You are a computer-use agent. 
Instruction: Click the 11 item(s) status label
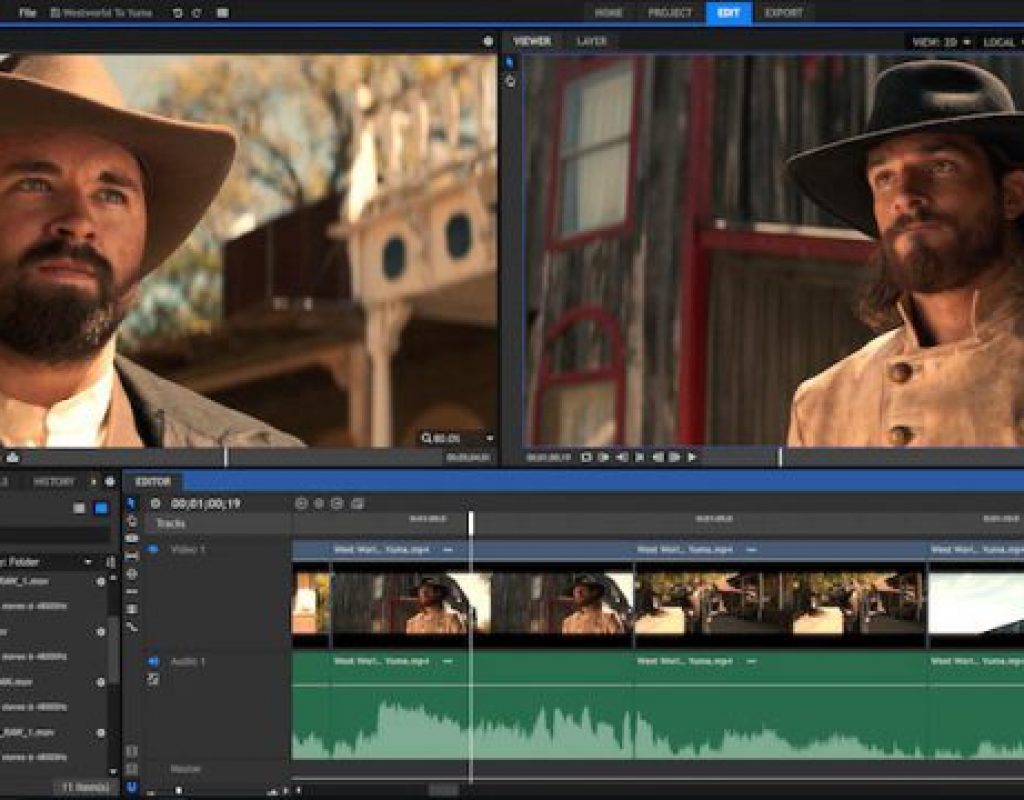coord(85,787)
